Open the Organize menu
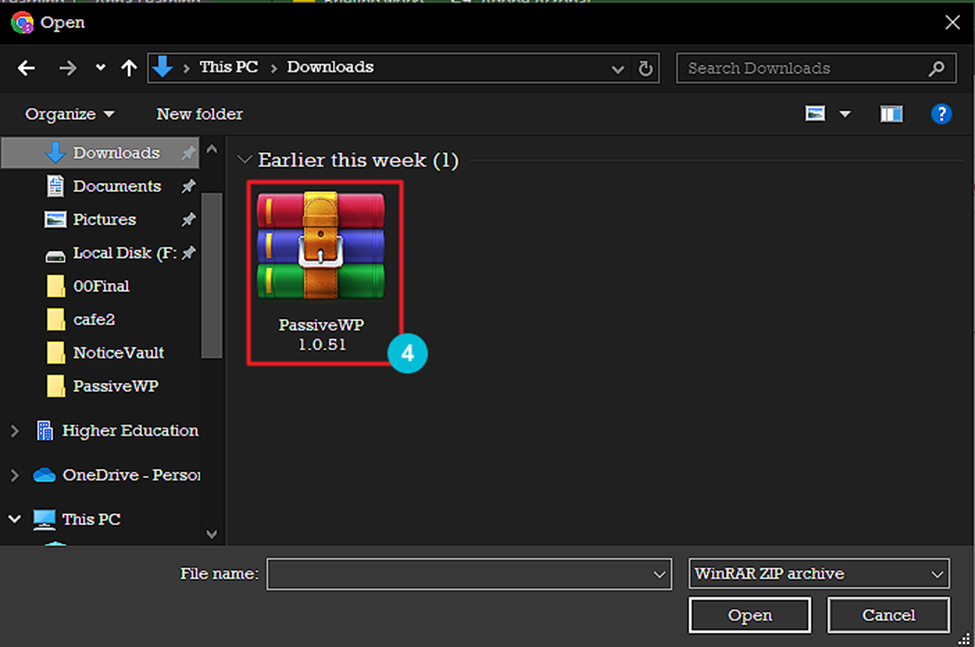975x647 pixels. click(70, 114)
